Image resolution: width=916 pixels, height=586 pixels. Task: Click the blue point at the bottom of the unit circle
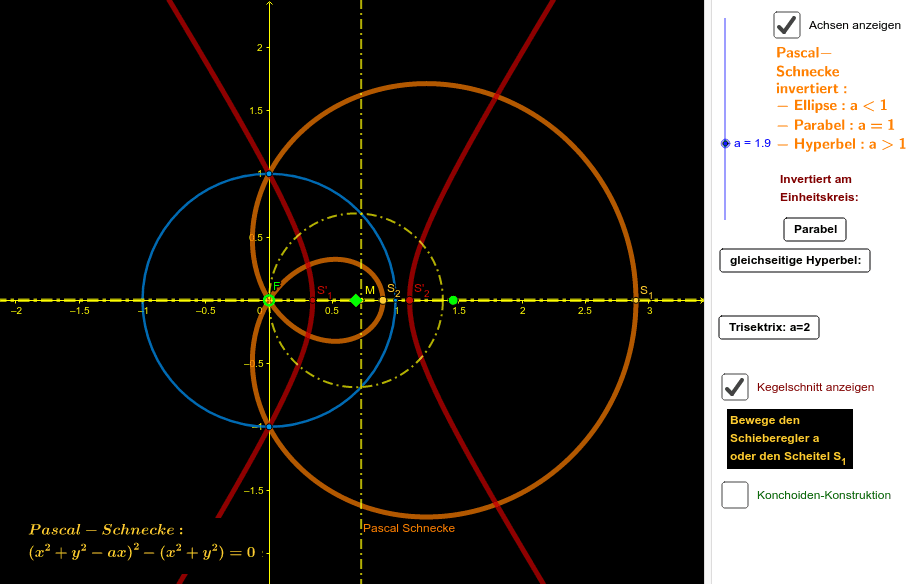pyautogui.click(x=269, y=427)
